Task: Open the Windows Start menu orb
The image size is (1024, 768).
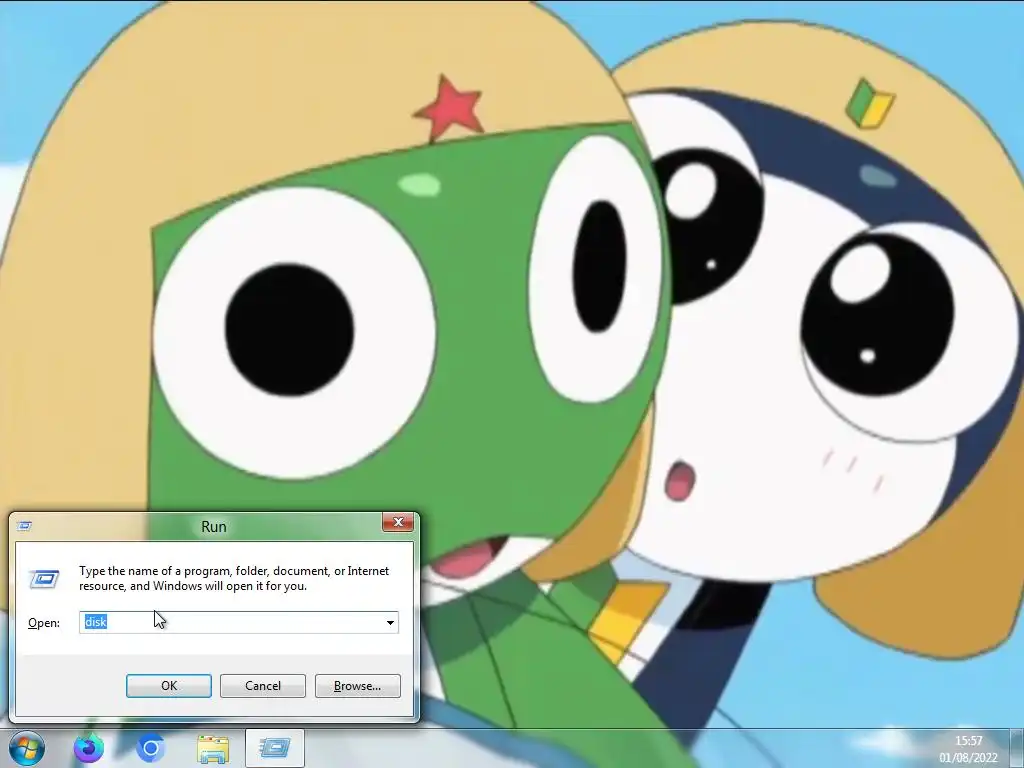Action: [x=27, y=748]
